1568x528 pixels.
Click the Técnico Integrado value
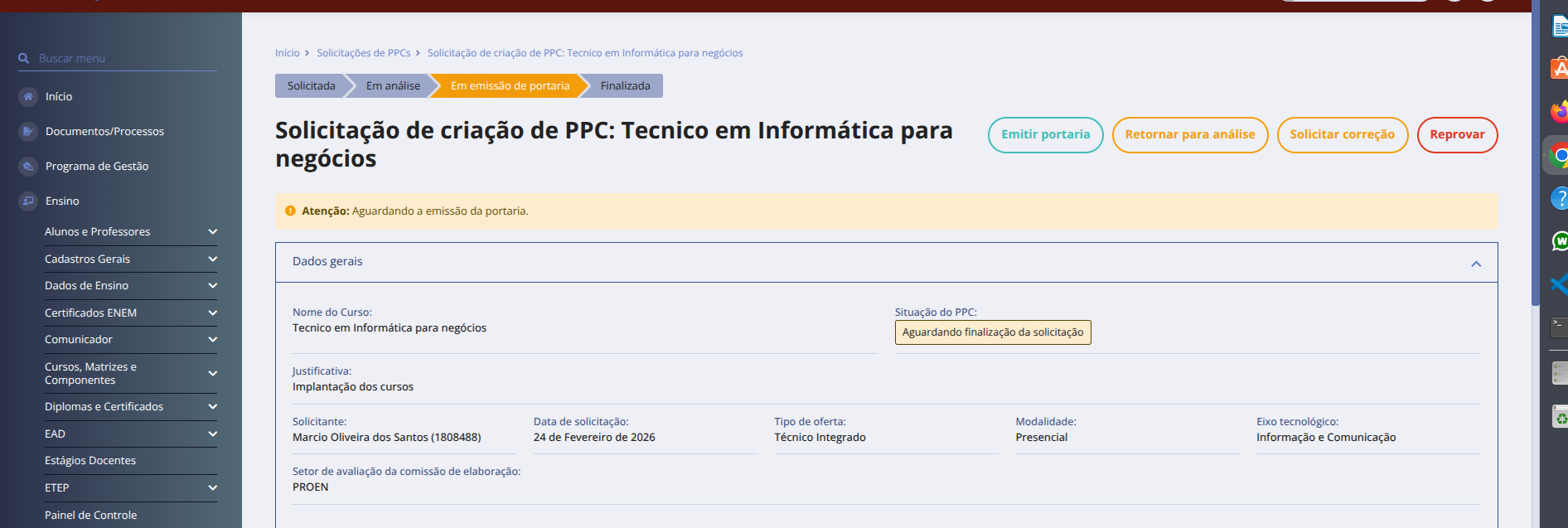pos(820,438)
